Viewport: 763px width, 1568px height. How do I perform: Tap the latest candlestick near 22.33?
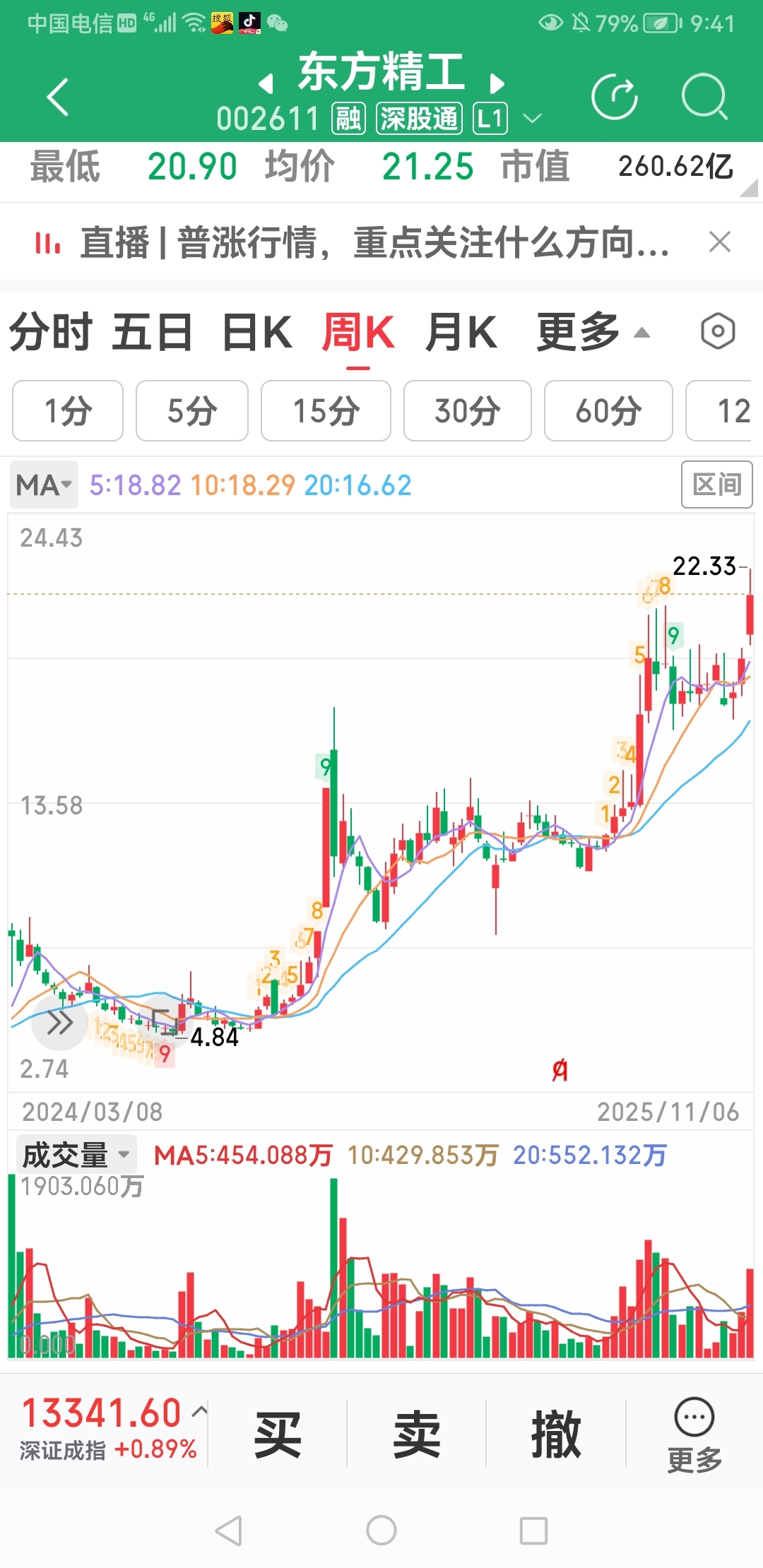click(750, 609)
